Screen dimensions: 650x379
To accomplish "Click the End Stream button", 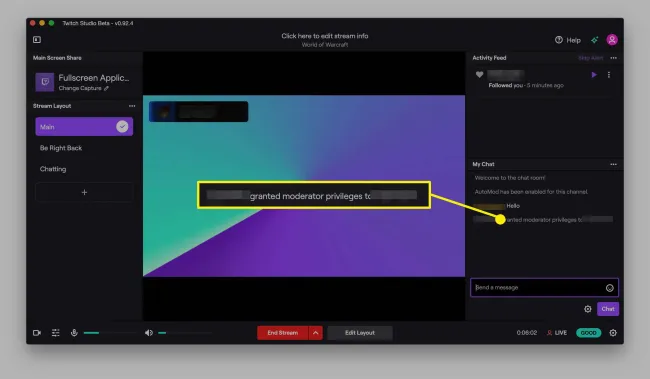I will click(282, 333).
